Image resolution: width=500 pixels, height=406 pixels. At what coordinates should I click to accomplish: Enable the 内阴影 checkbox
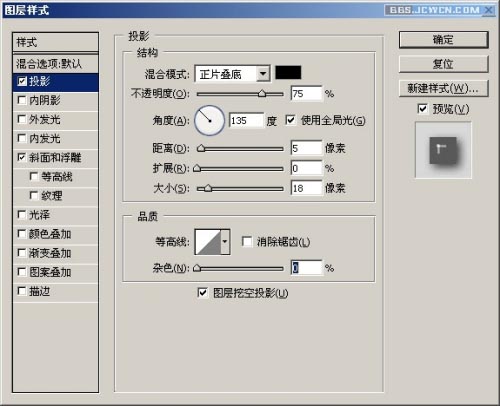click(x=22, y=100)
